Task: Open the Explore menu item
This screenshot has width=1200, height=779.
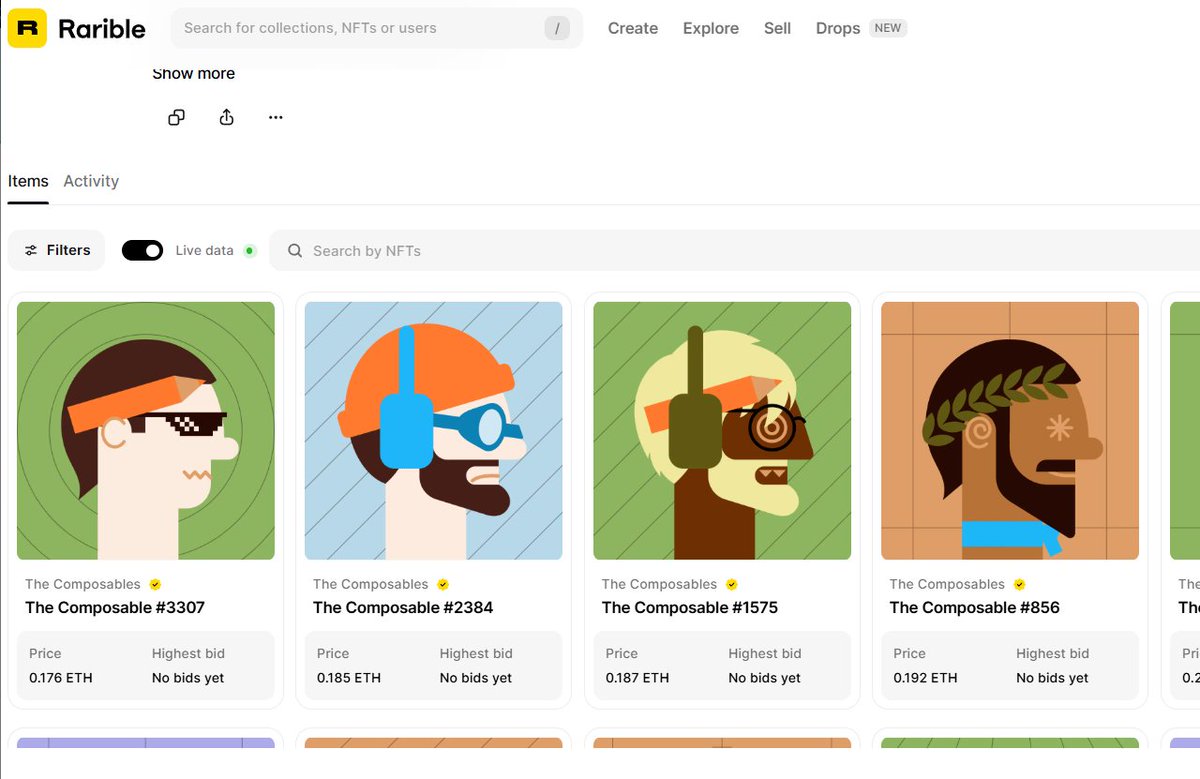Action: click(x=711, y=28)
